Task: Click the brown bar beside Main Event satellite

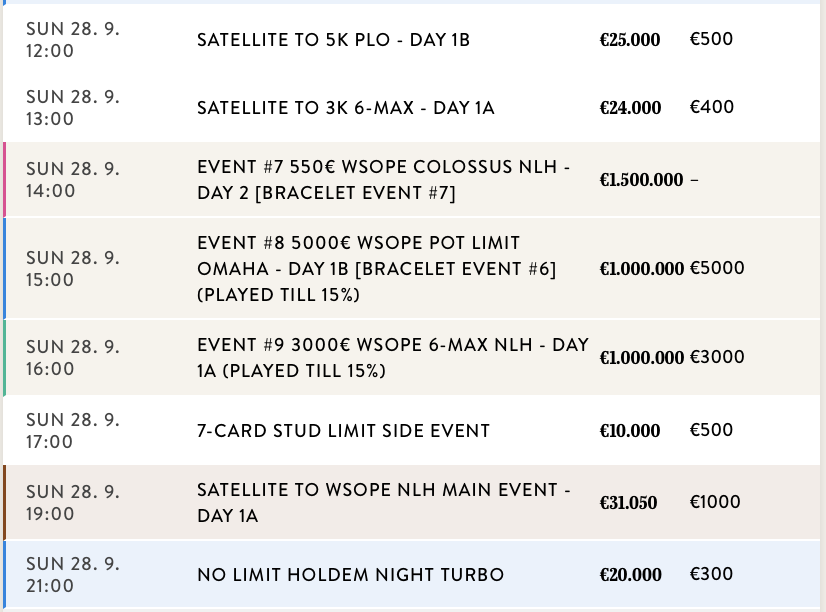Action: [5, 503]
